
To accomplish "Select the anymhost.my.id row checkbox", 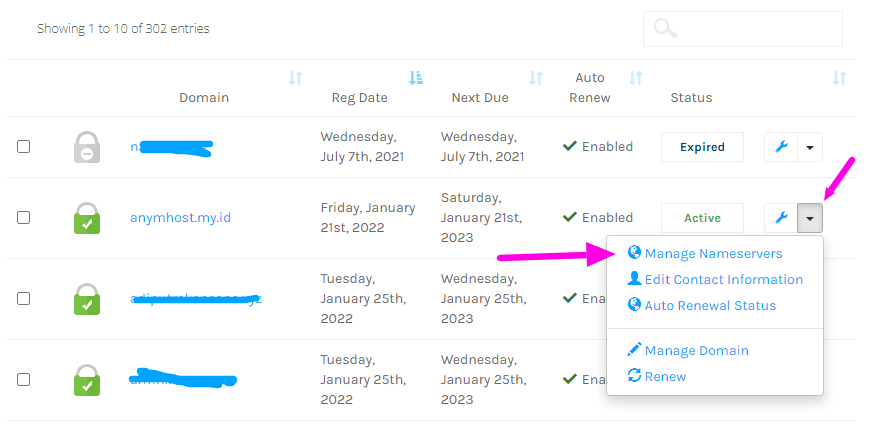I will coord(23,217).
